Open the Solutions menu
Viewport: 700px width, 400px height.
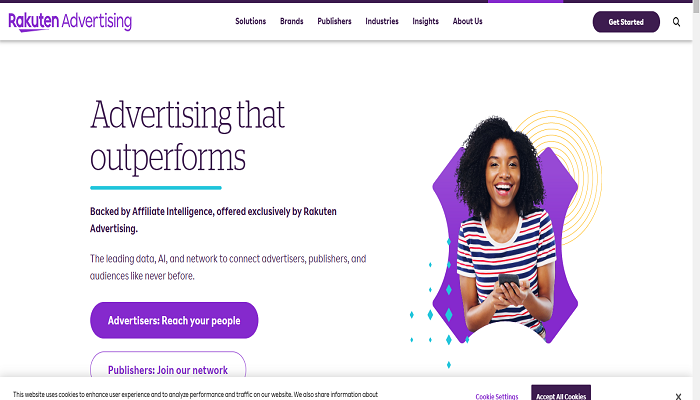pyautogui.click(x=250, y=21)
